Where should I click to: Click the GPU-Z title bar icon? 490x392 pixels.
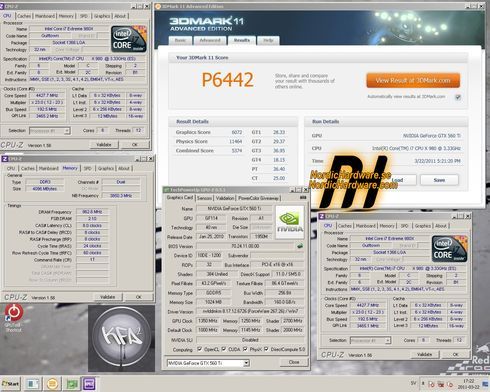click(x=166, y=190)
